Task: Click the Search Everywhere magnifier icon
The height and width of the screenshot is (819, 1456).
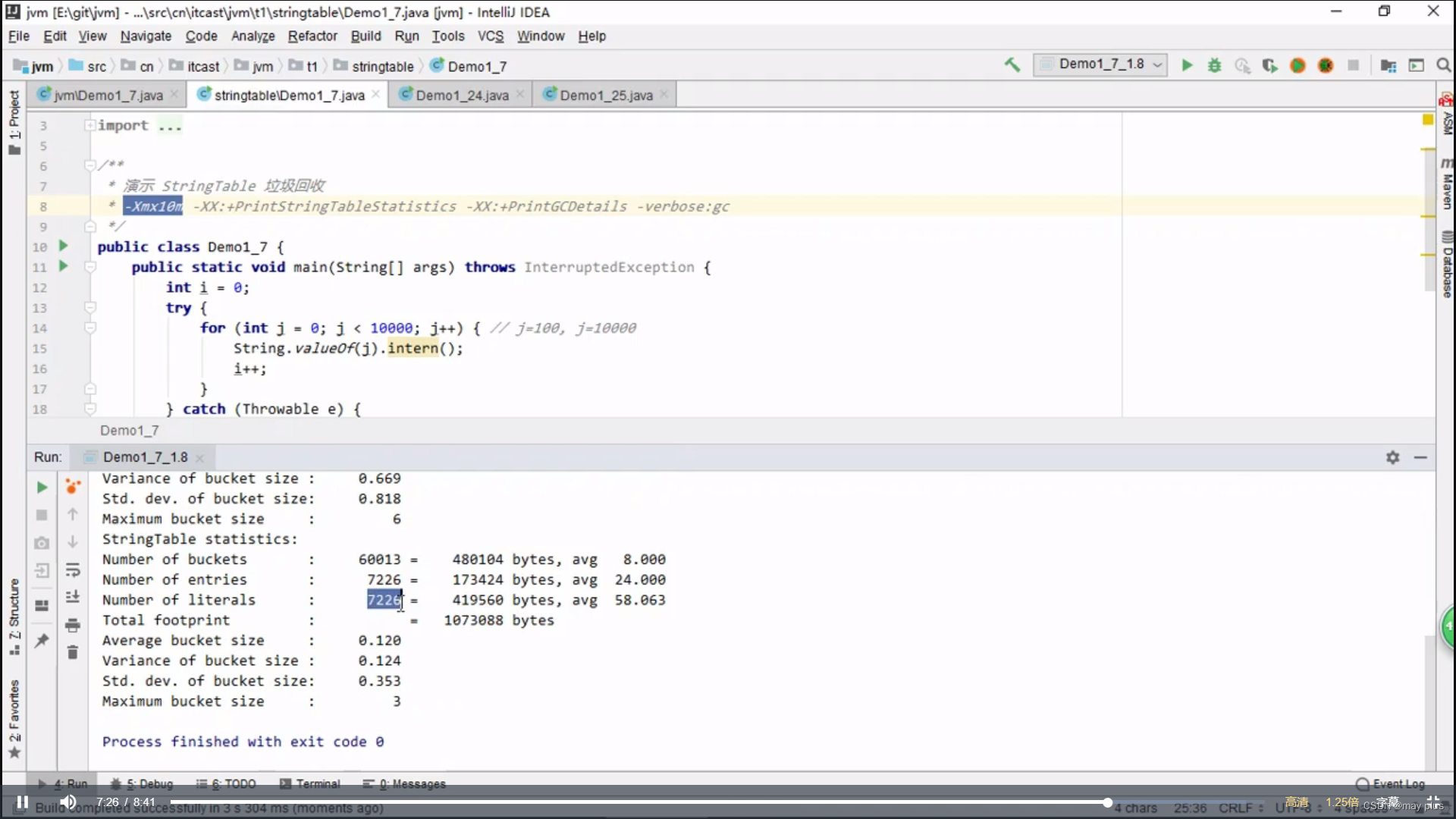Action: click(1443, 65)
